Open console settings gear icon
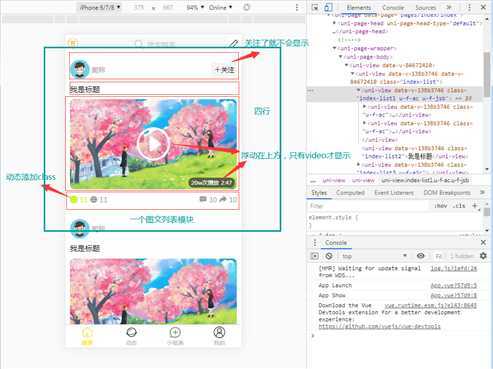This screenshot has height=369, width=493. [x=483, y=256]
